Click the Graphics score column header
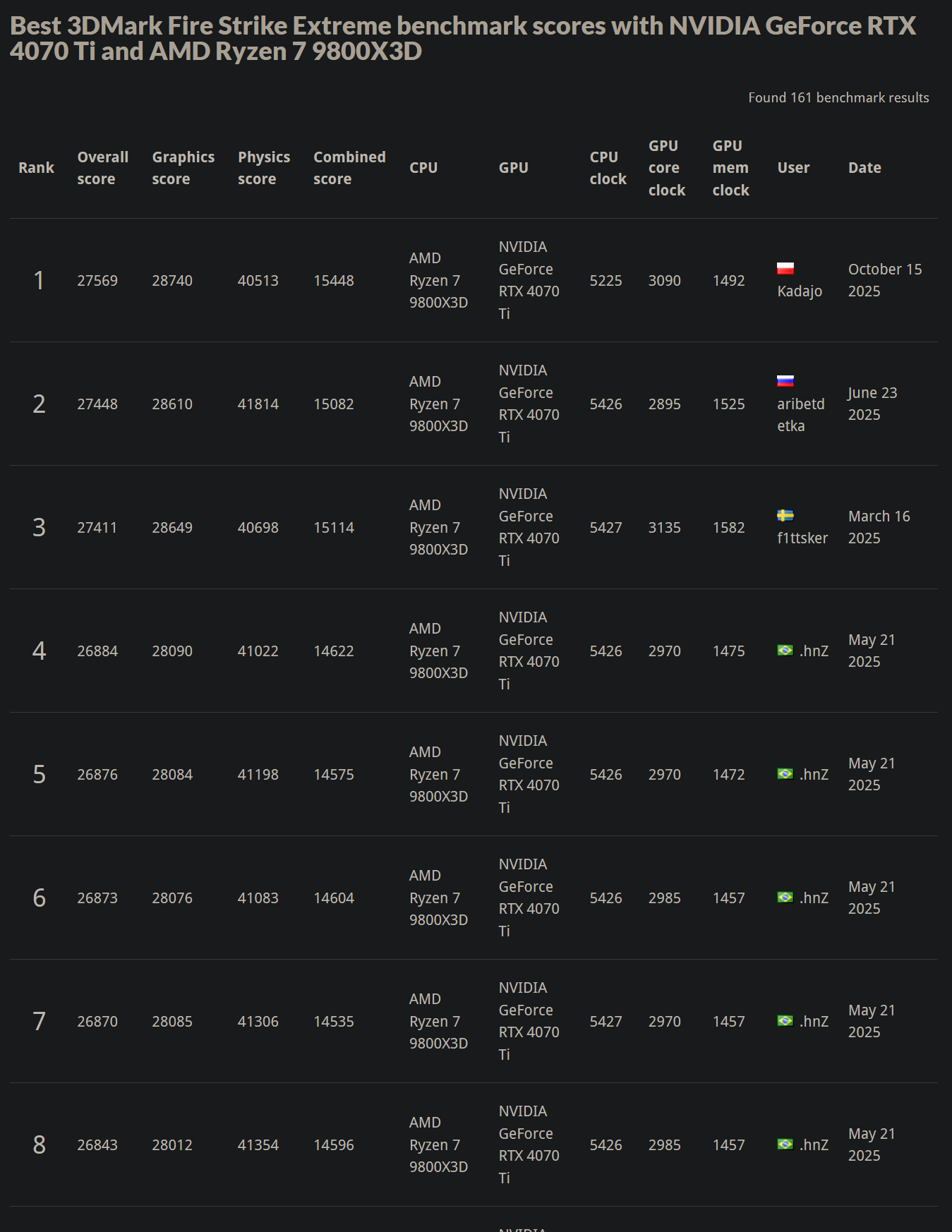 point(183,168)
